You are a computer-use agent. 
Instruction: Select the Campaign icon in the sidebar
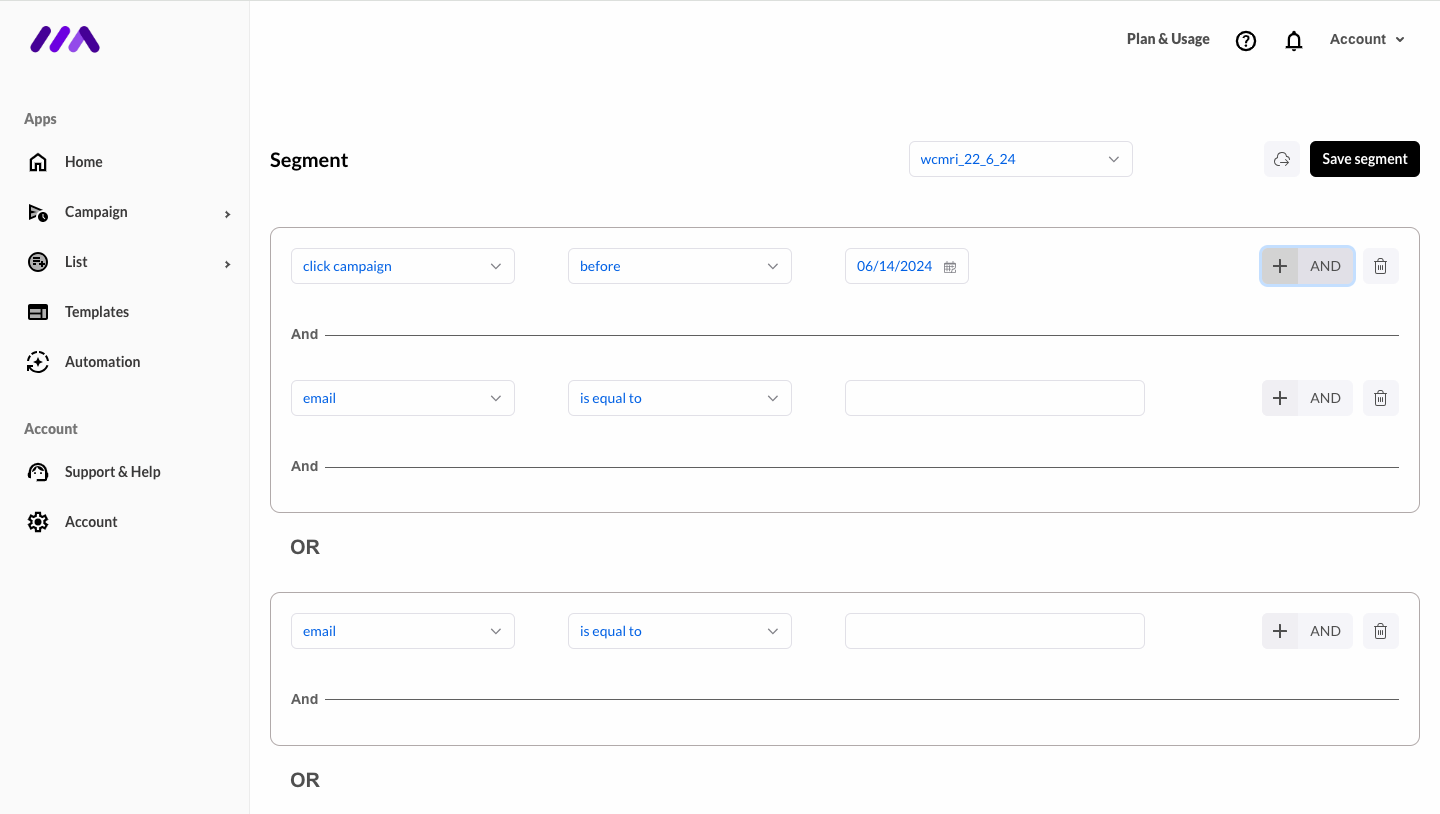[37, 211]
